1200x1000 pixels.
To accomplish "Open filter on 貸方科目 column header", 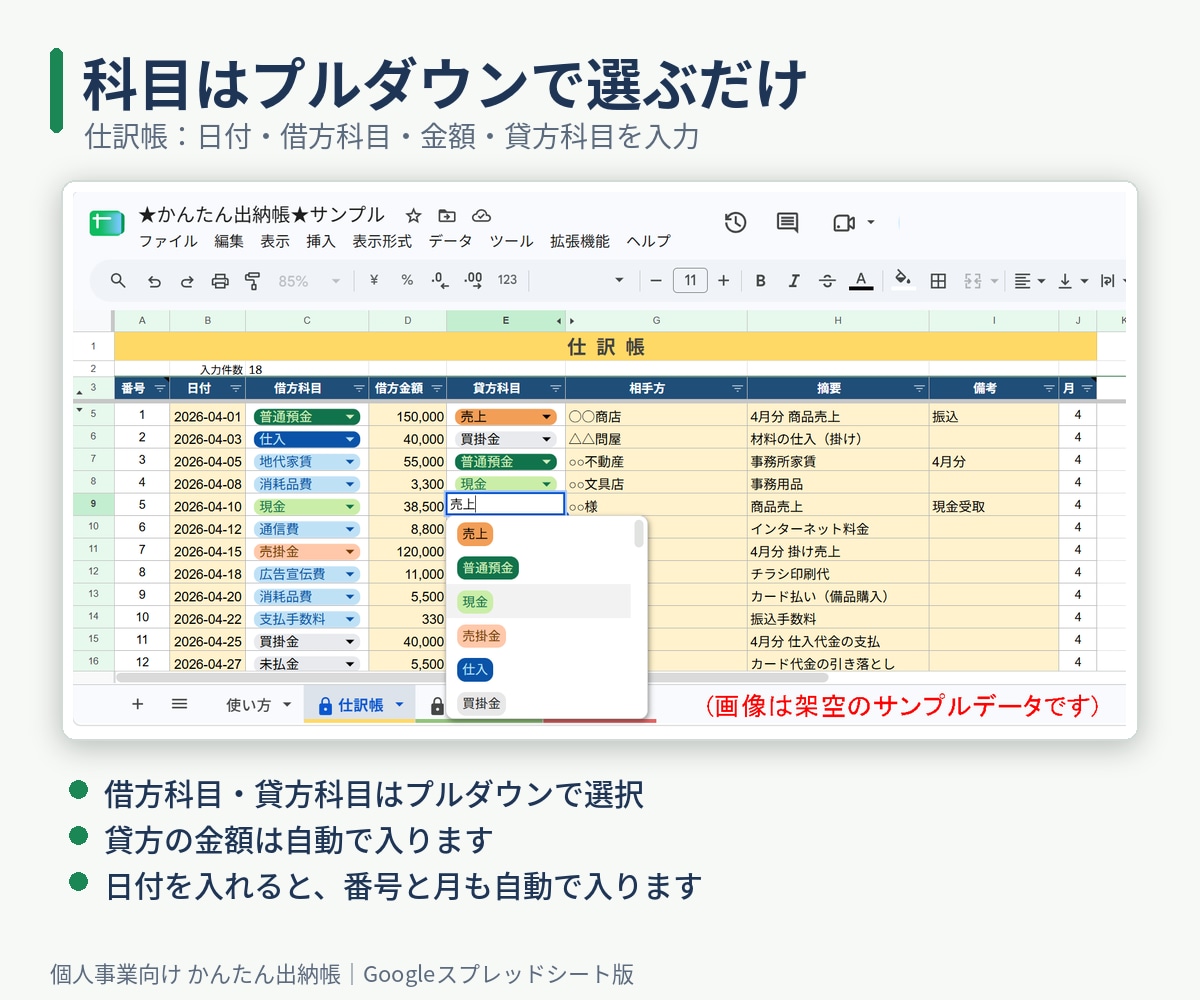I will pos(555,389).
